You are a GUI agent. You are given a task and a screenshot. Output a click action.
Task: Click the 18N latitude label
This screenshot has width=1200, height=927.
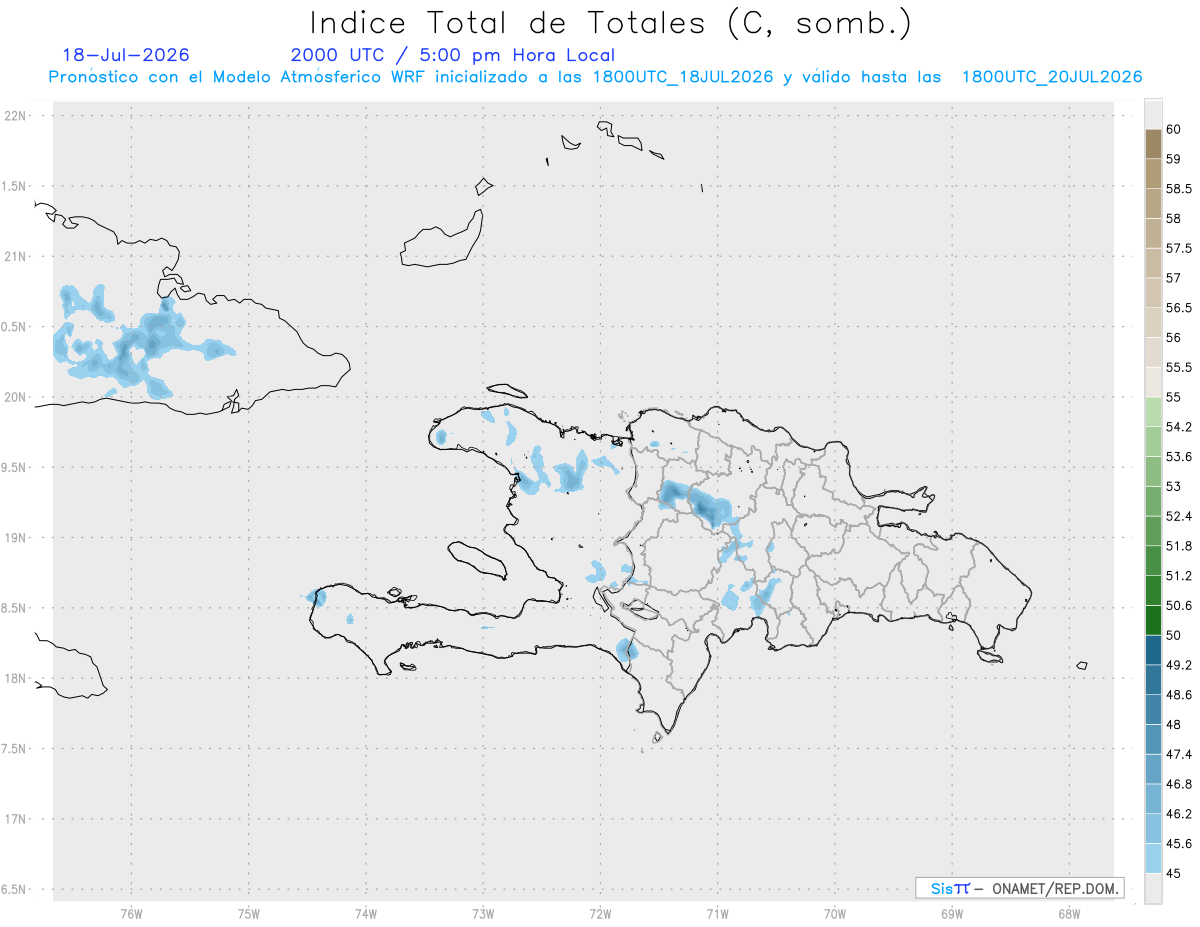pos(17,678)
